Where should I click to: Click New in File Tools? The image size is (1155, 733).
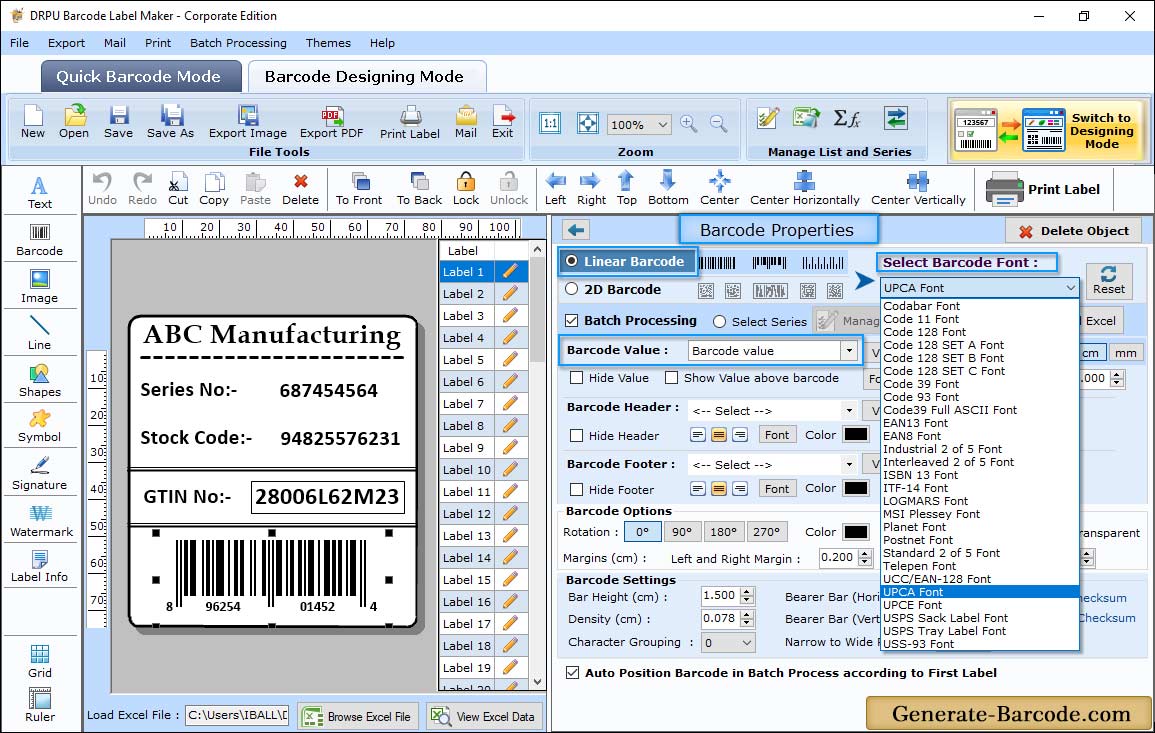click(33, 122)
